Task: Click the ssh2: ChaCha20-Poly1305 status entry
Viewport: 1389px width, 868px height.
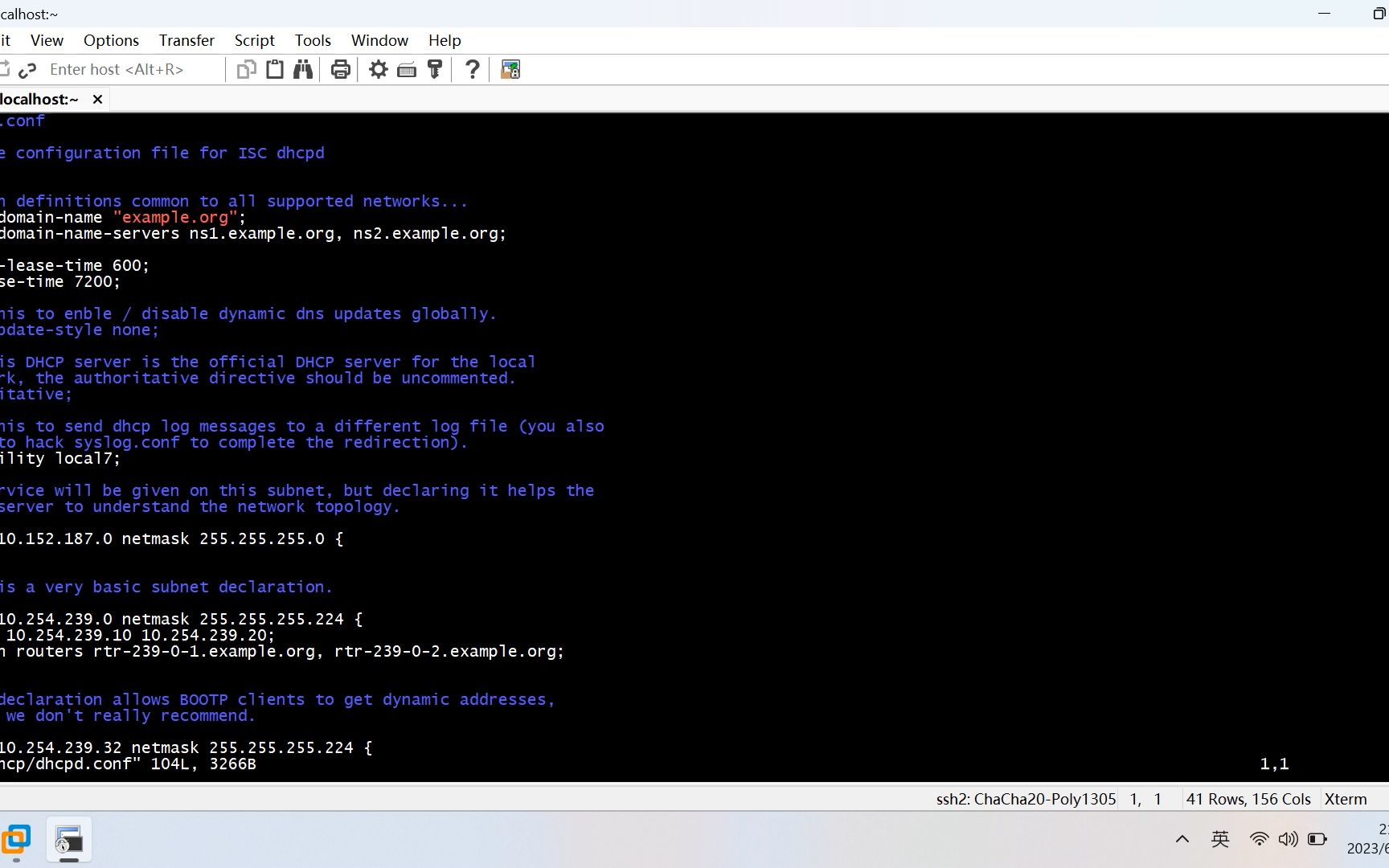Action: [1026, 799]
